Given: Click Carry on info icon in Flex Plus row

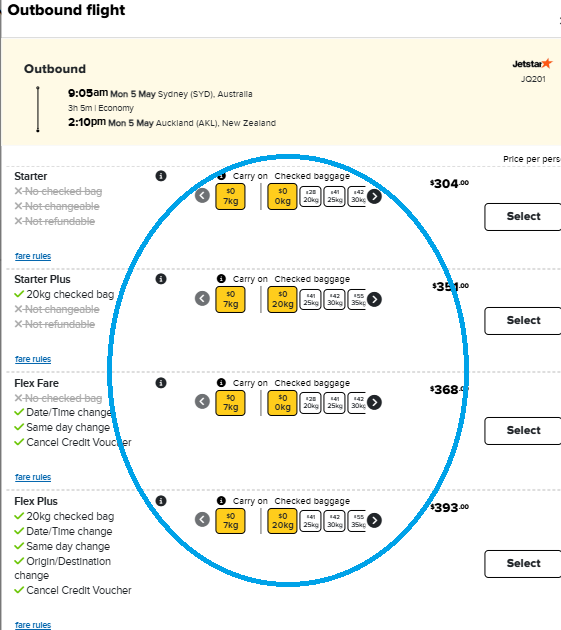Looking at the screenshot, I should pos(221,501).
